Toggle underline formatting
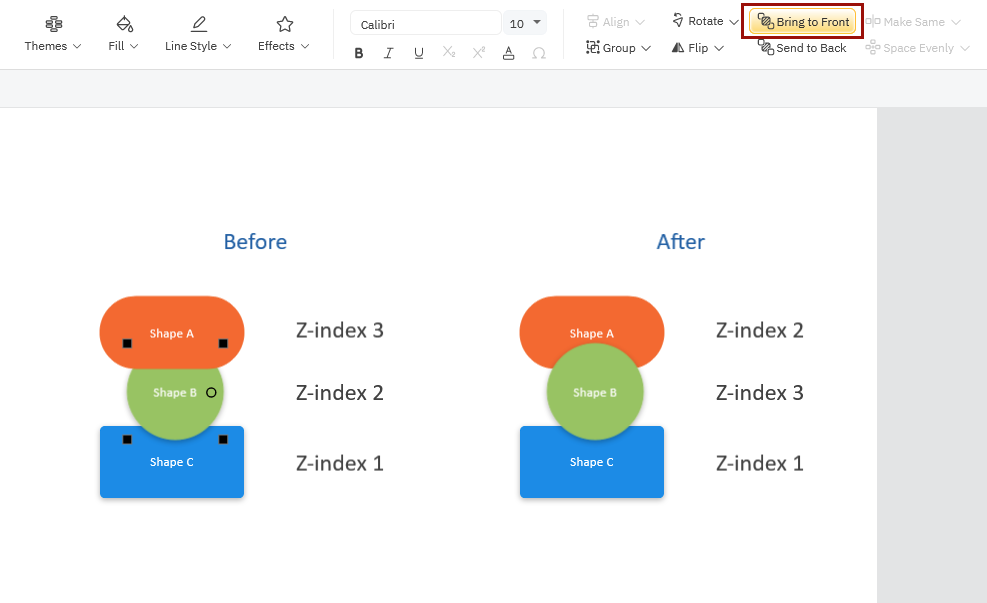Image resolution: width=987 pixels, height=603 pixels. click(419, 53)
